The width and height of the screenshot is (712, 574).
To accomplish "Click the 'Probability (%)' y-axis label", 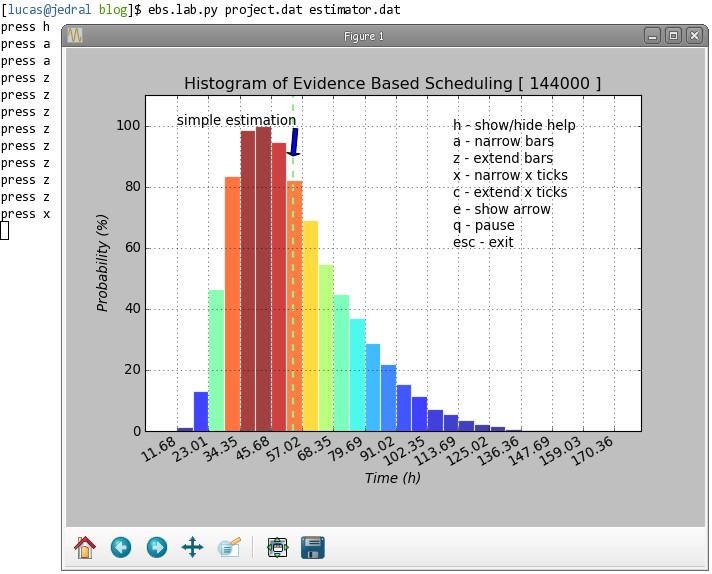I will tap(103, 263).
